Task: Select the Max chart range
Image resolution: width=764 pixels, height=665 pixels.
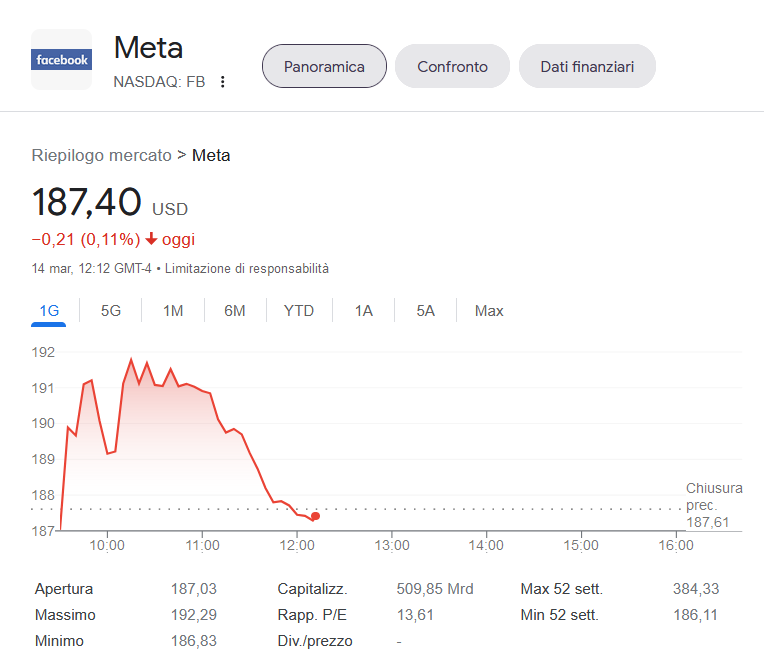Action: (x=489, y=311)
